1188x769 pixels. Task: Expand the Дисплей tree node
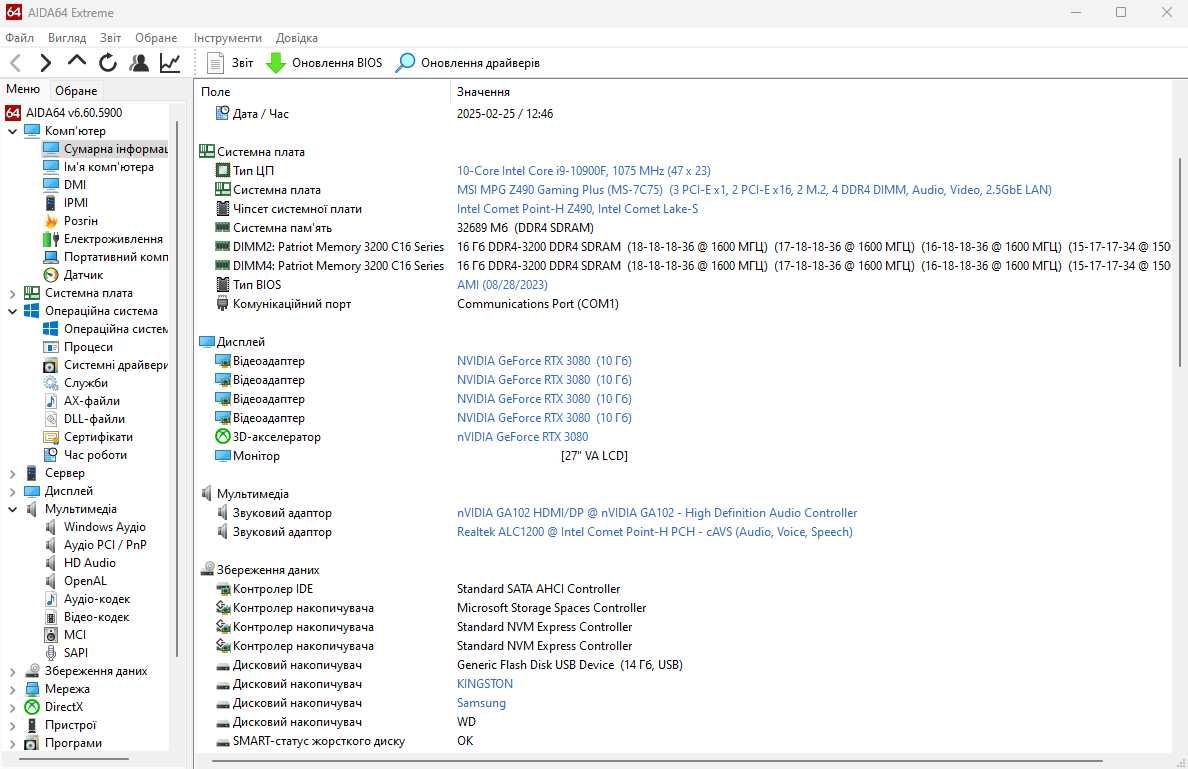tap(12, 492)
